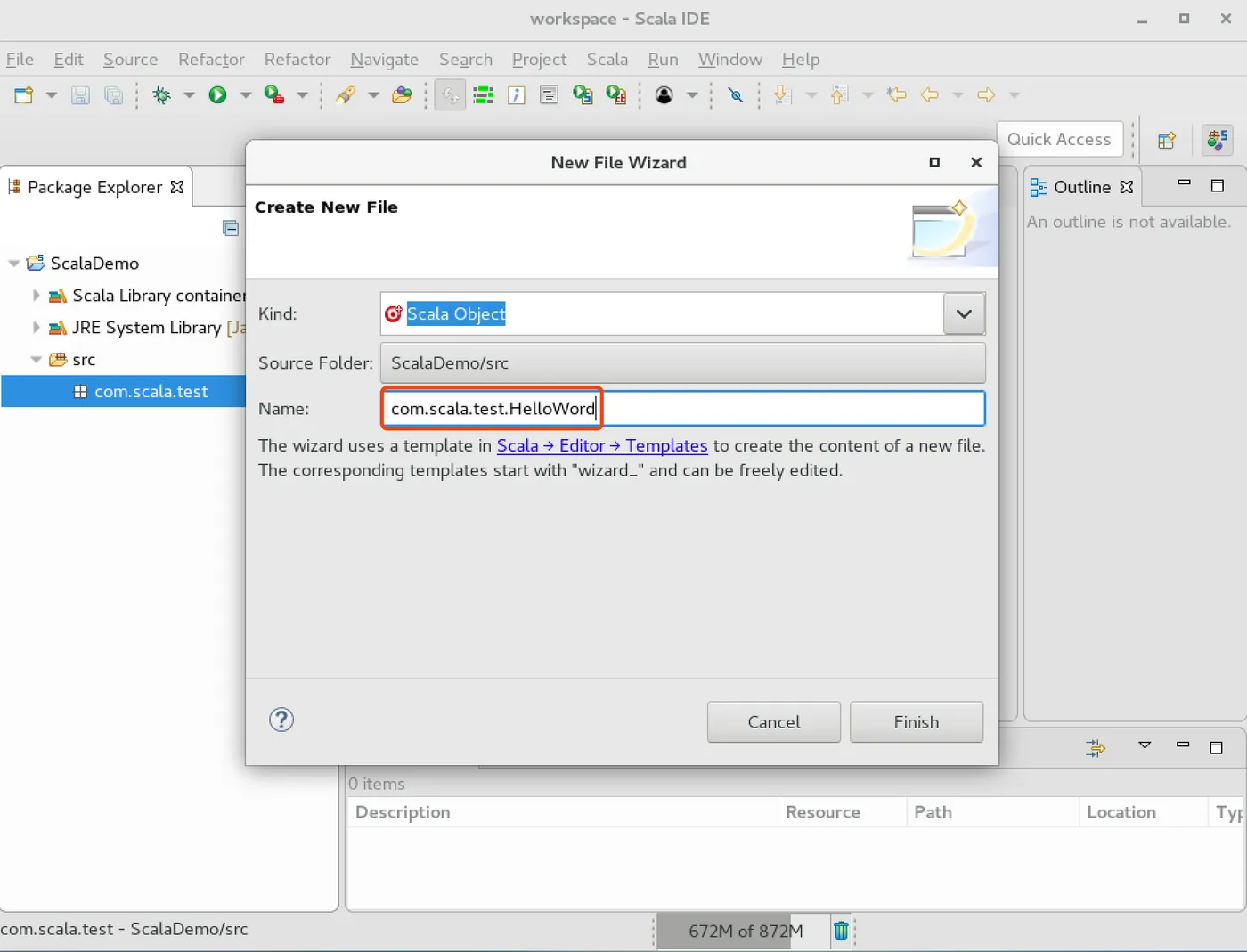Click the Source Folder field
The width and height of the screenshot is (1247, 952).
click(x=682, y=362)
